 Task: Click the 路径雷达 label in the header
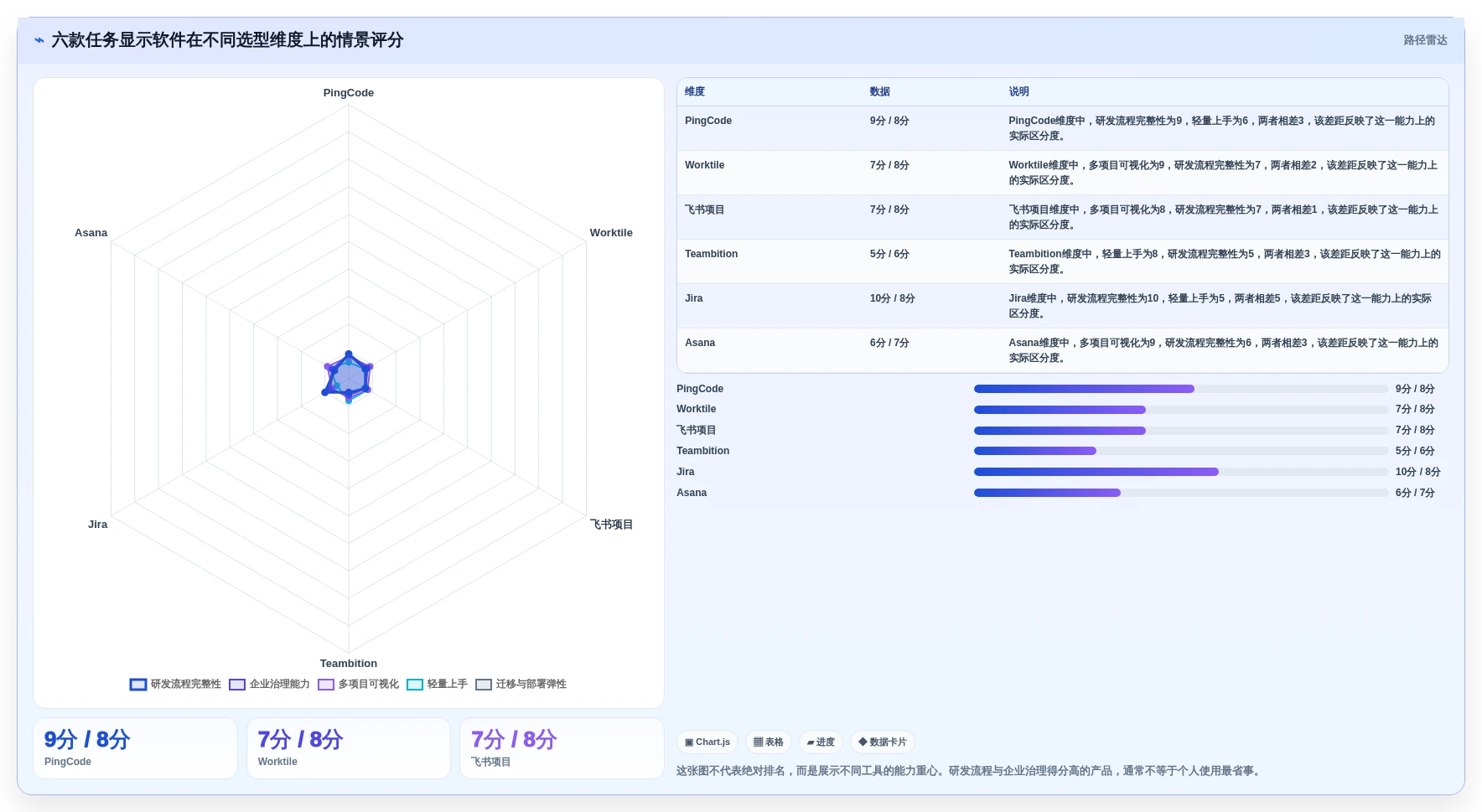1425,40
